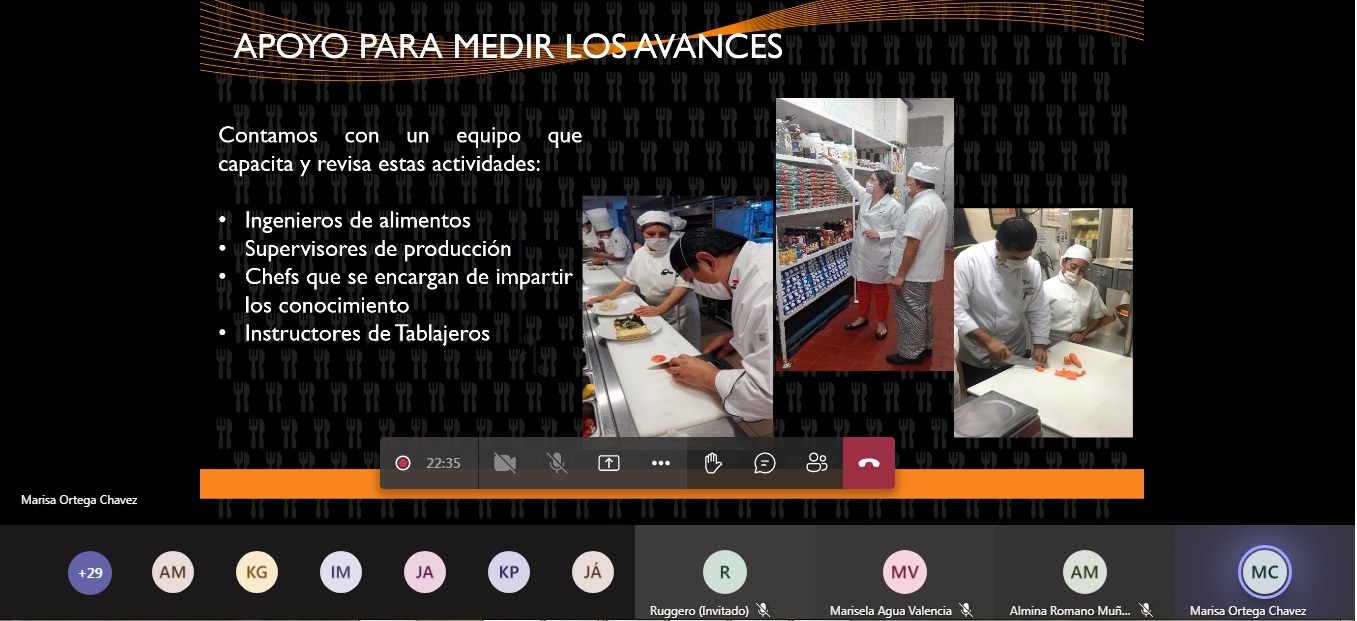Click the call timer 22:35

[x=443, y=463]
